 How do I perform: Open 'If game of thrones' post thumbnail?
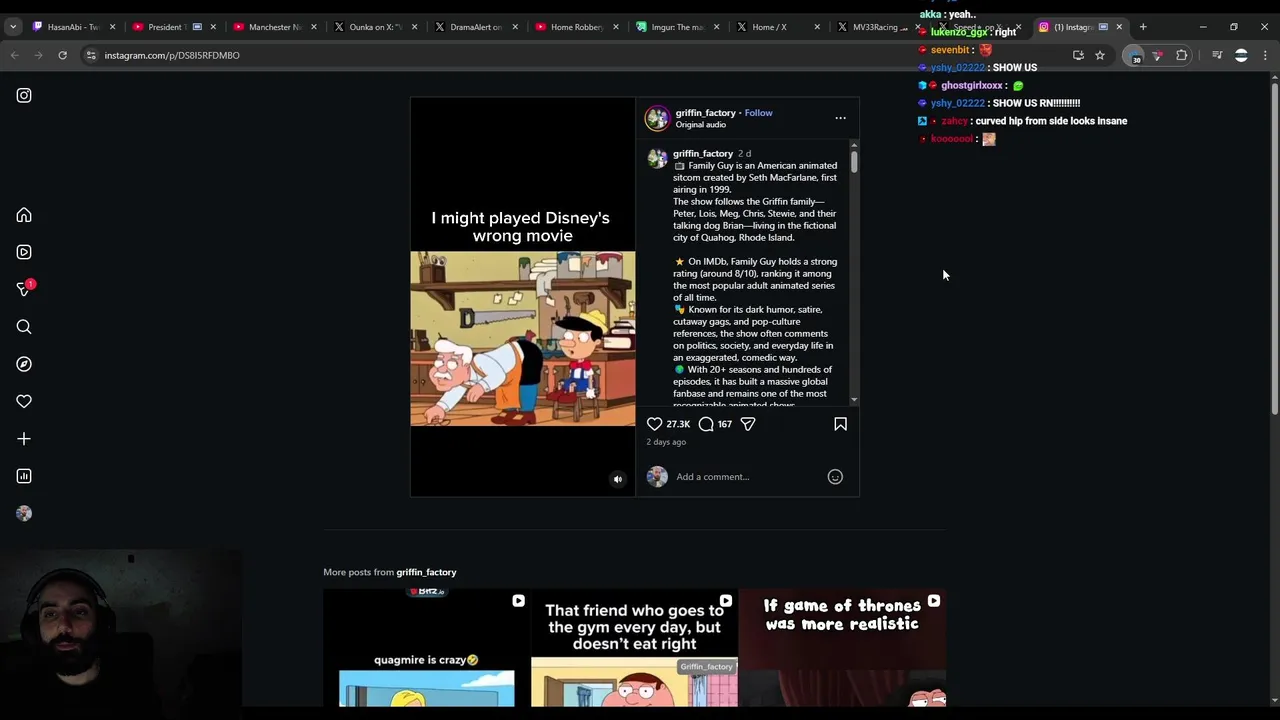point(842,648)
